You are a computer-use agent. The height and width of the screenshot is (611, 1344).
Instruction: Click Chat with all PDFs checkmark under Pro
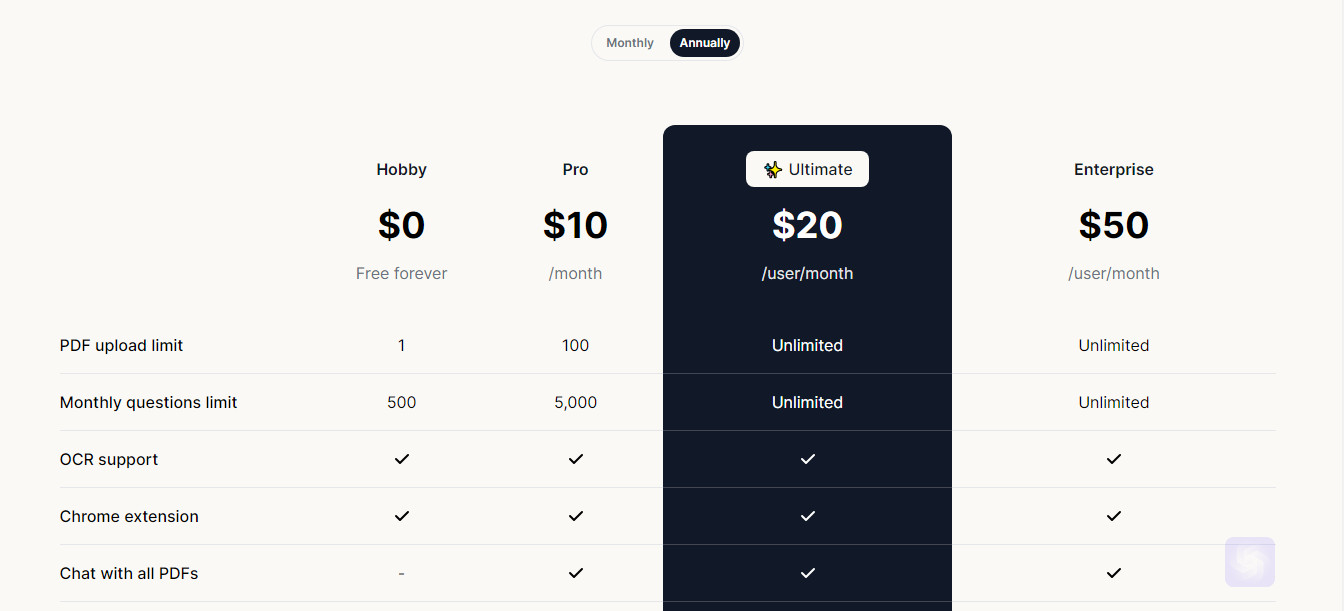point(576,573)
